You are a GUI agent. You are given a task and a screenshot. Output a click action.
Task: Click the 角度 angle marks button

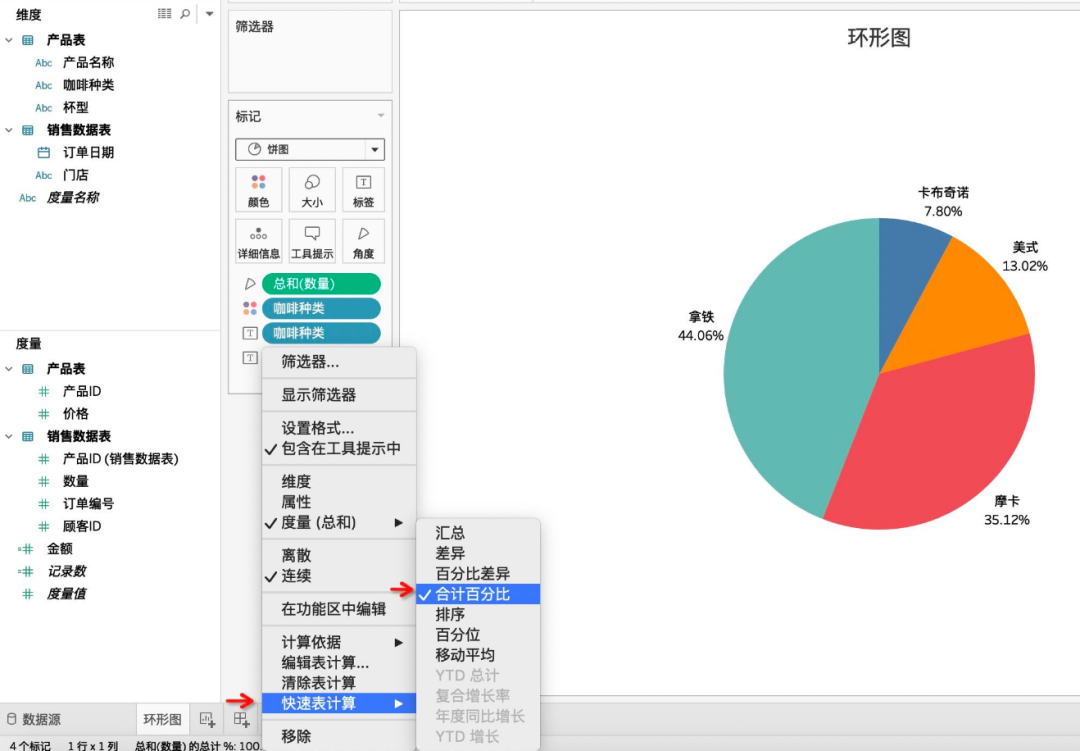363,242
